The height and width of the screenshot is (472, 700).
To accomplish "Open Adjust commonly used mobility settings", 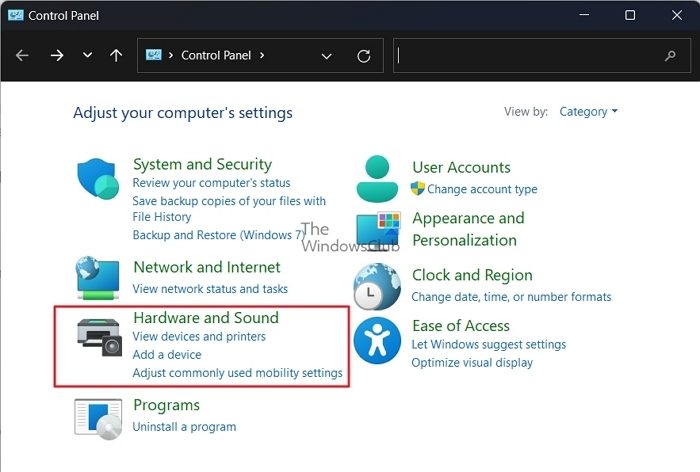I will [238, 373].
